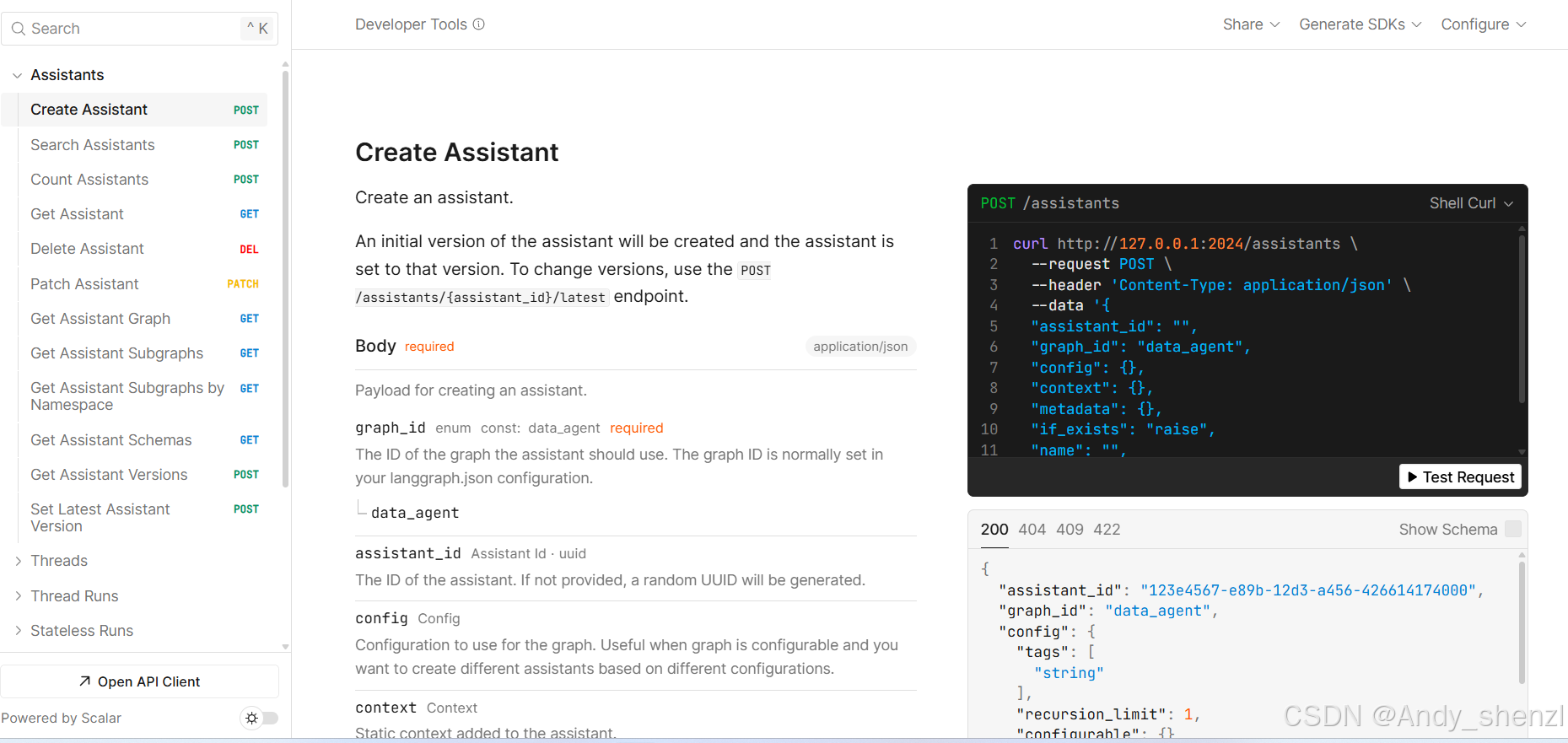
Task: Click the response example scrollbar
Action: point(1522,622)
